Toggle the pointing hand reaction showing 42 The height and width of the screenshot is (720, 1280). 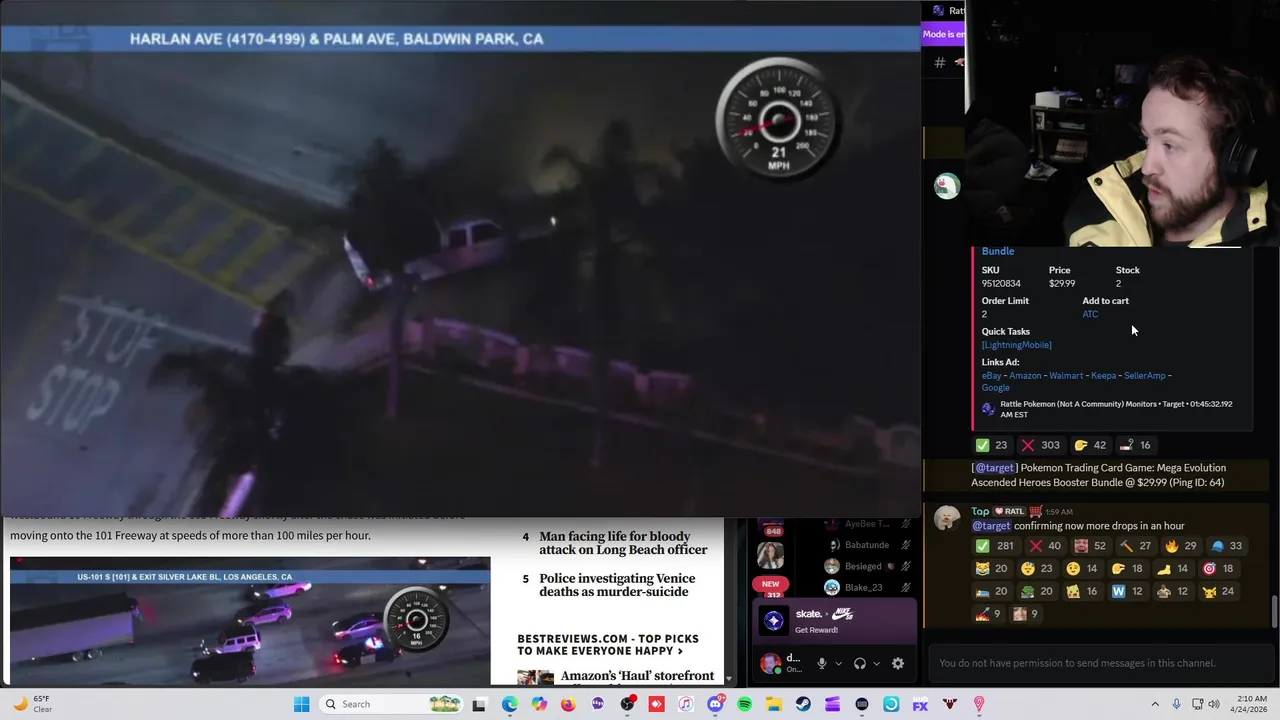tap(1090, 445)
